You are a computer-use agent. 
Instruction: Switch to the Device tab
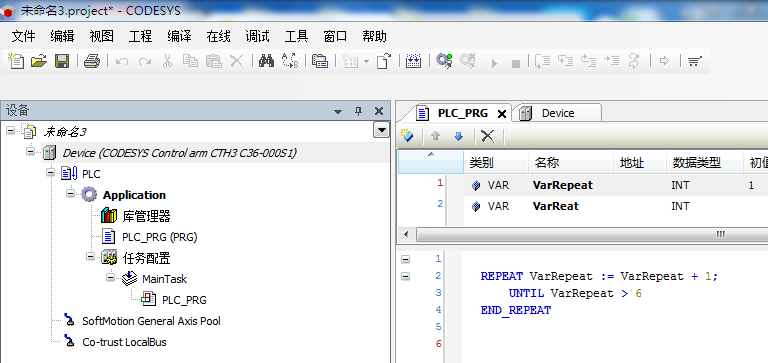pos(557,113)
